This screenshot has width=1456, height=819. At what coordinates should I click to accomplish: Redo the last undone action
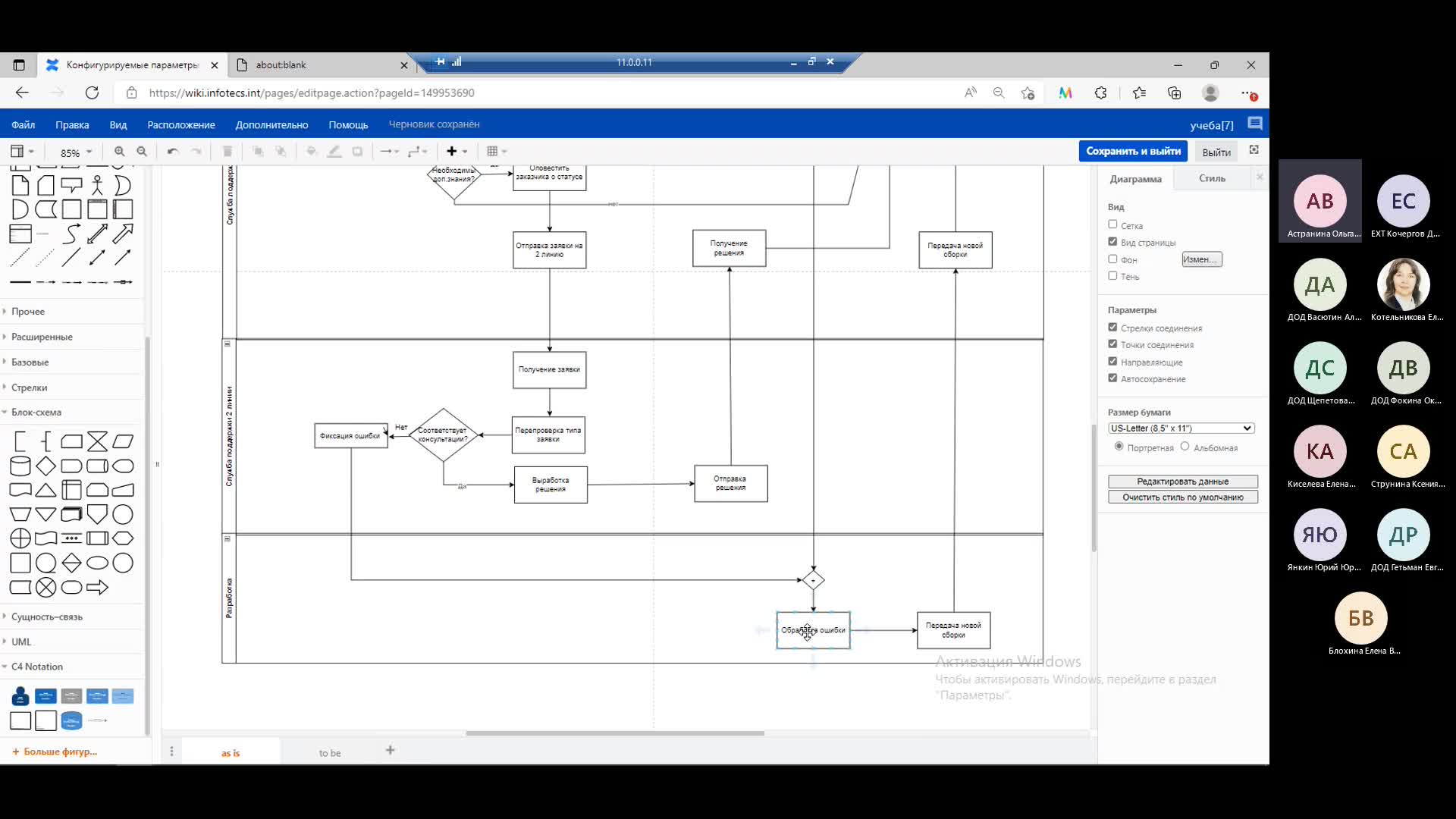(196, 152)
